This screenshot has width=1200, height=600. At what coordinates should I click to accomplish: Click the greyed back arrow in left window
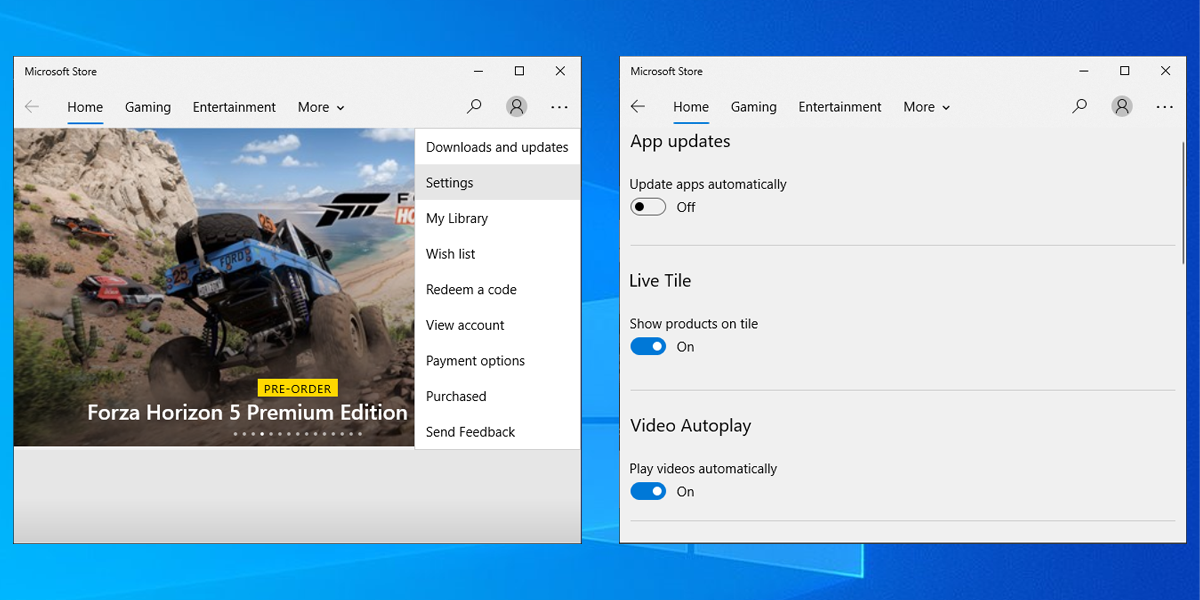(x=32, y=107)
